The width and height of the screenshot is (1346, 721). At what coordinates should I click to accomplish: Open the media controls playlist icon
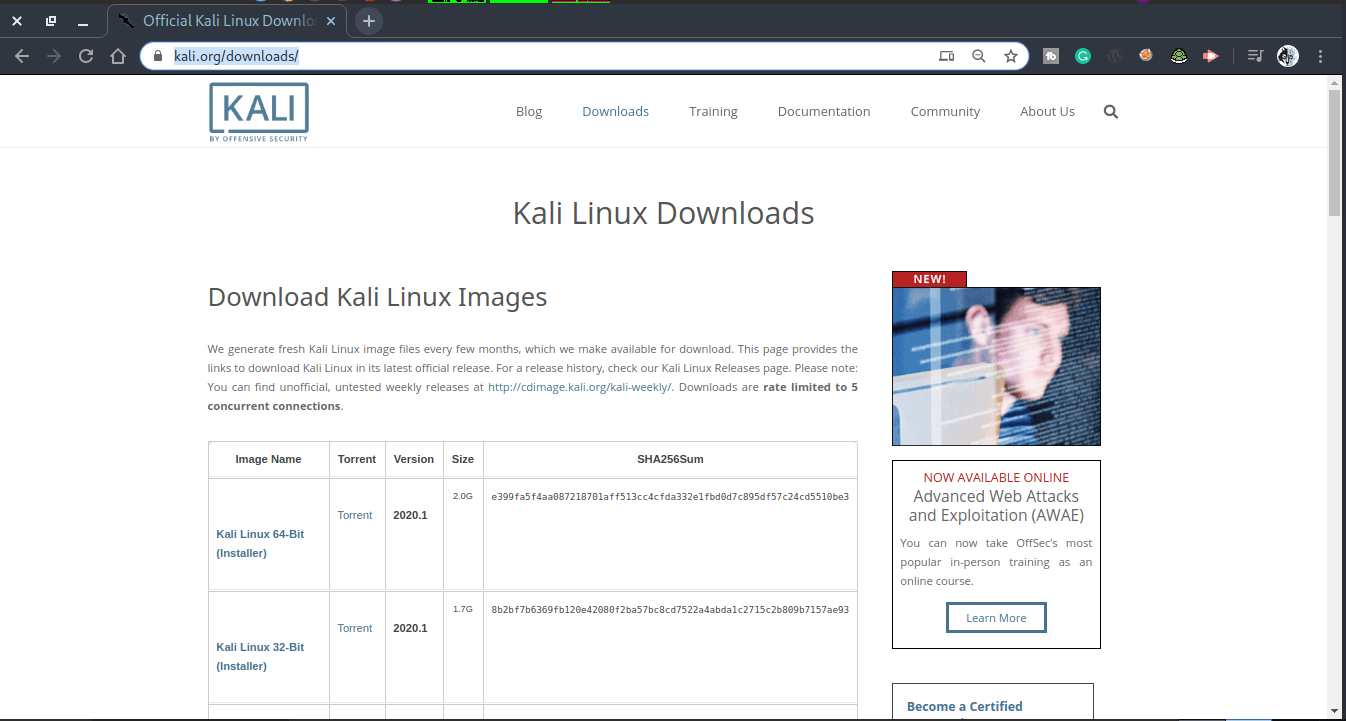(x=1256, y=56)
